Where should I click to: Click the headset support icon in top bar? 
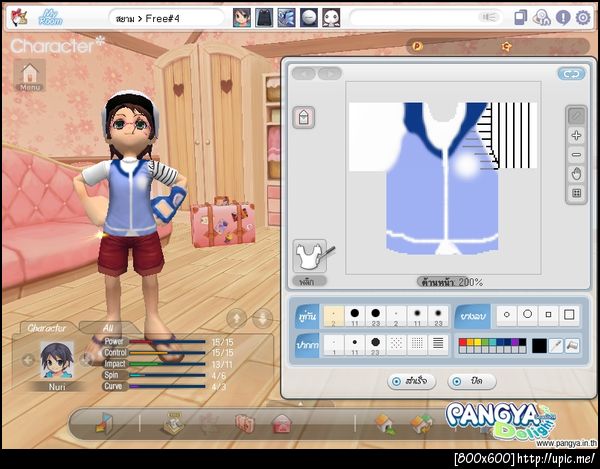542,18
